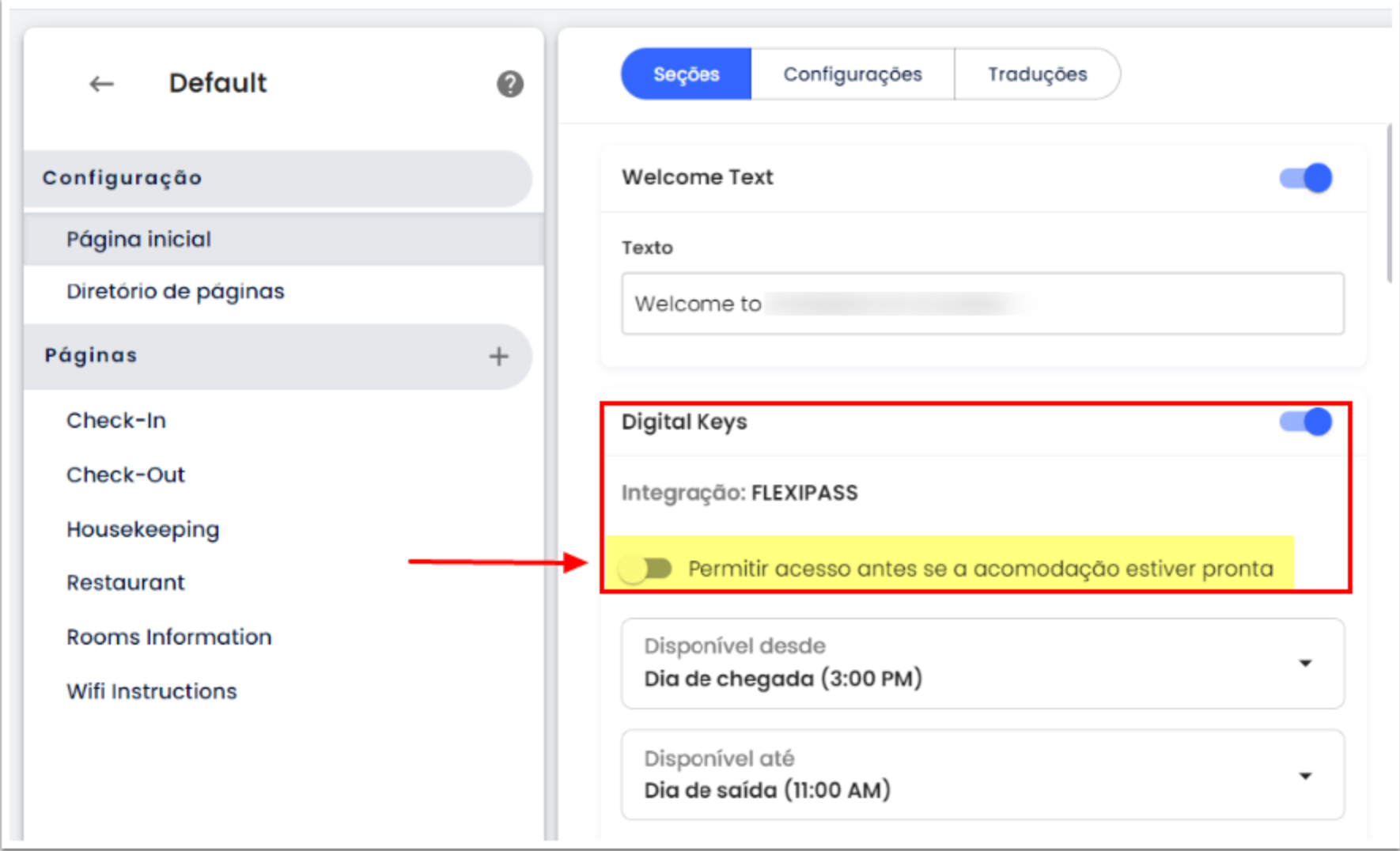Select the Check-Out page
This screenshot has width=1400, height=851.
pyautogui.click(x=126, y=475)
